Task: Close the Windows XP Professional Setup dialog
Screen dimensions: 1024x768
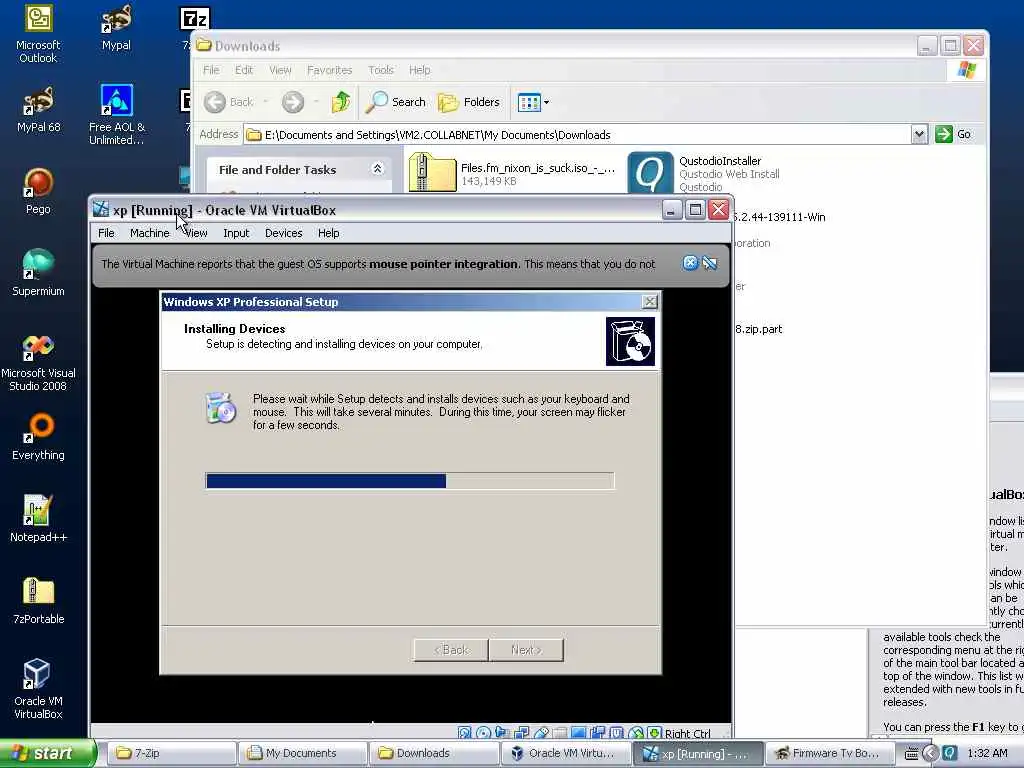Action: 649,301
